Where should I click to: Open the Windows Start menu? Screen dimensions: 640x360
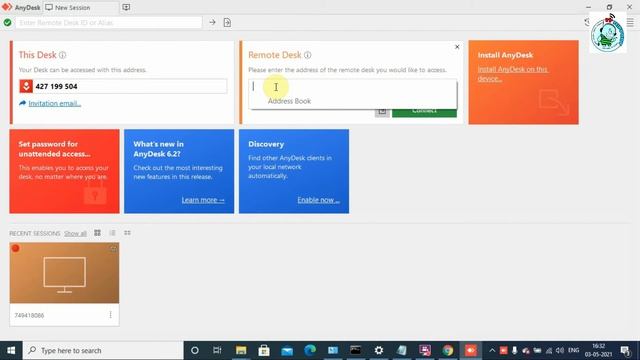click(11, 350)
